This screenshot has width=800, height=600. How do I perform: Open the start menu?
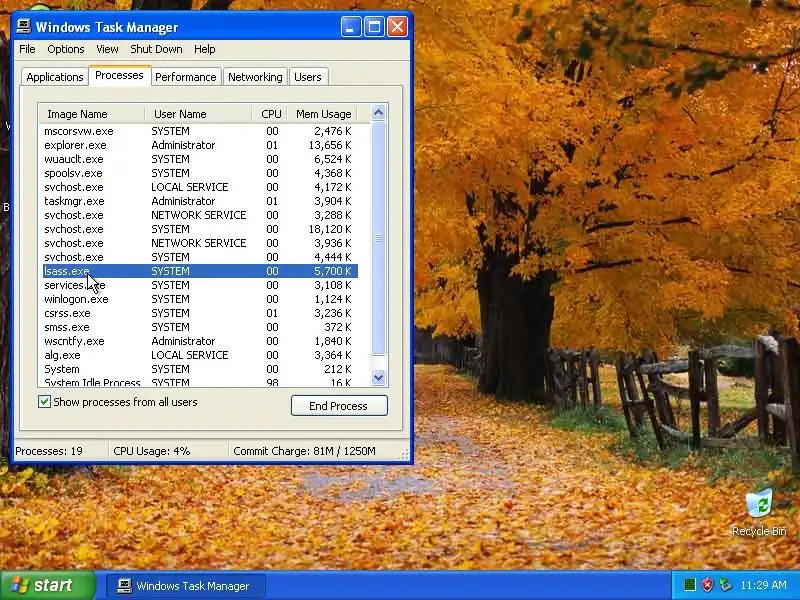point(47,585)
